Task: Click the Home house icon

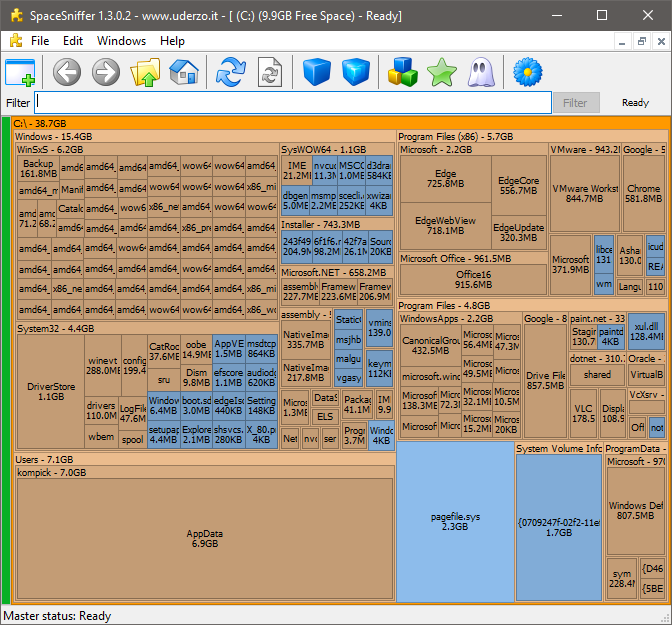Action: pyautogui.click(x=184, y=72)
